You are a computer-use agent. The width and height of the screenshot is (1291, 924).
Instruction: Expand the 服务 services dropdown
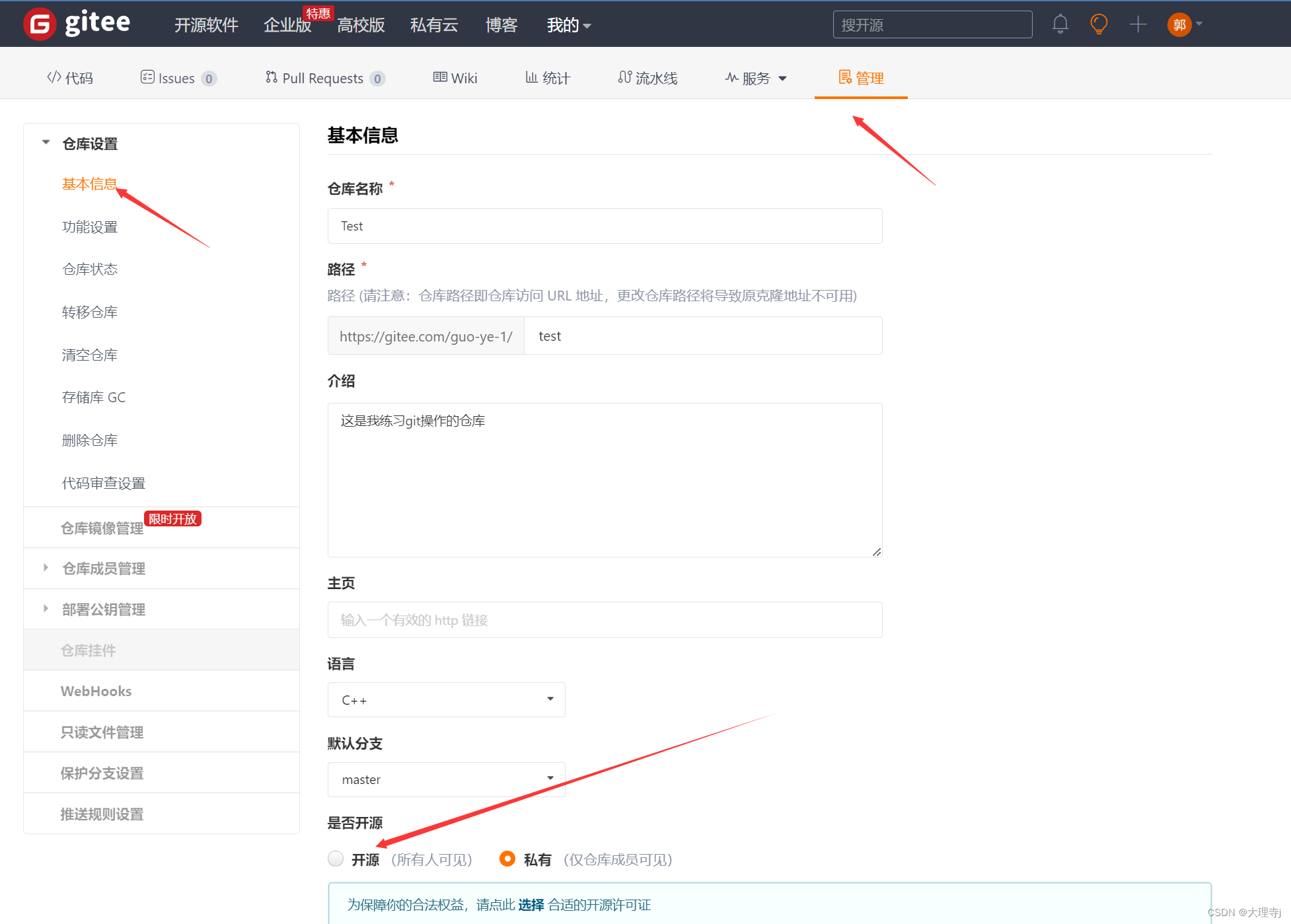pyautogui.click(x=756, y=78)
